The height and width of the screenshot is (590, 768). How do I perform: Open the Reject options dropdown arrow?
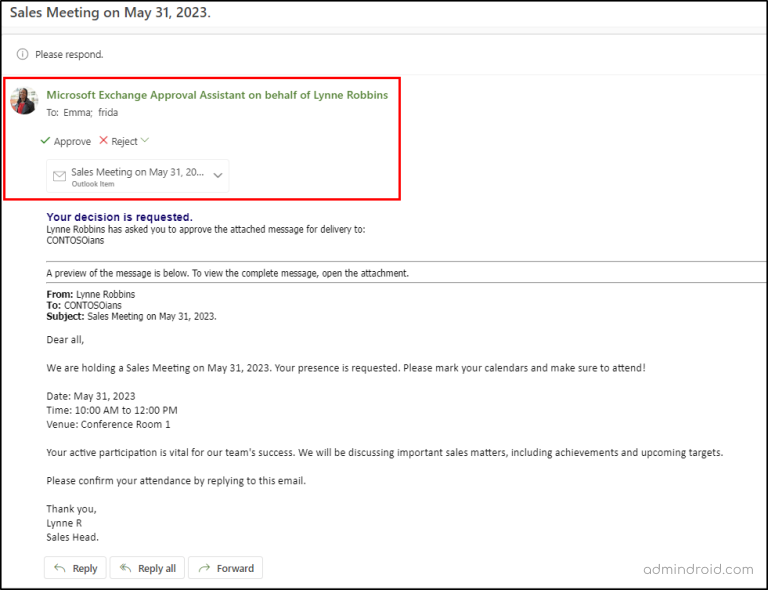pos(144,141)
